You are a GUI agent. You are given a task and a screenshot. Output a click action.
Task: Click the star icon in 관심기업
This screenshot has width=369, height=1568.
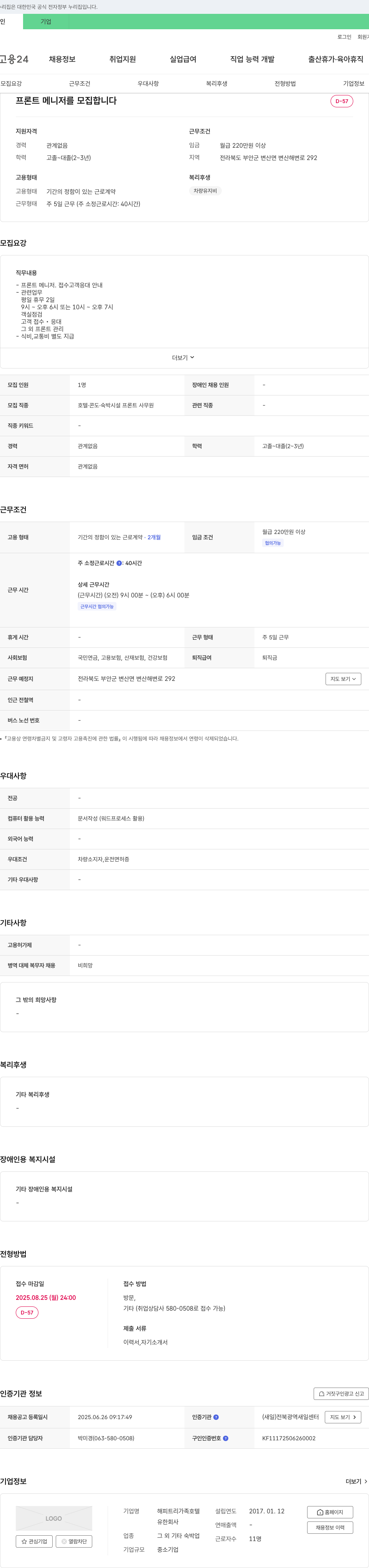24,1541
